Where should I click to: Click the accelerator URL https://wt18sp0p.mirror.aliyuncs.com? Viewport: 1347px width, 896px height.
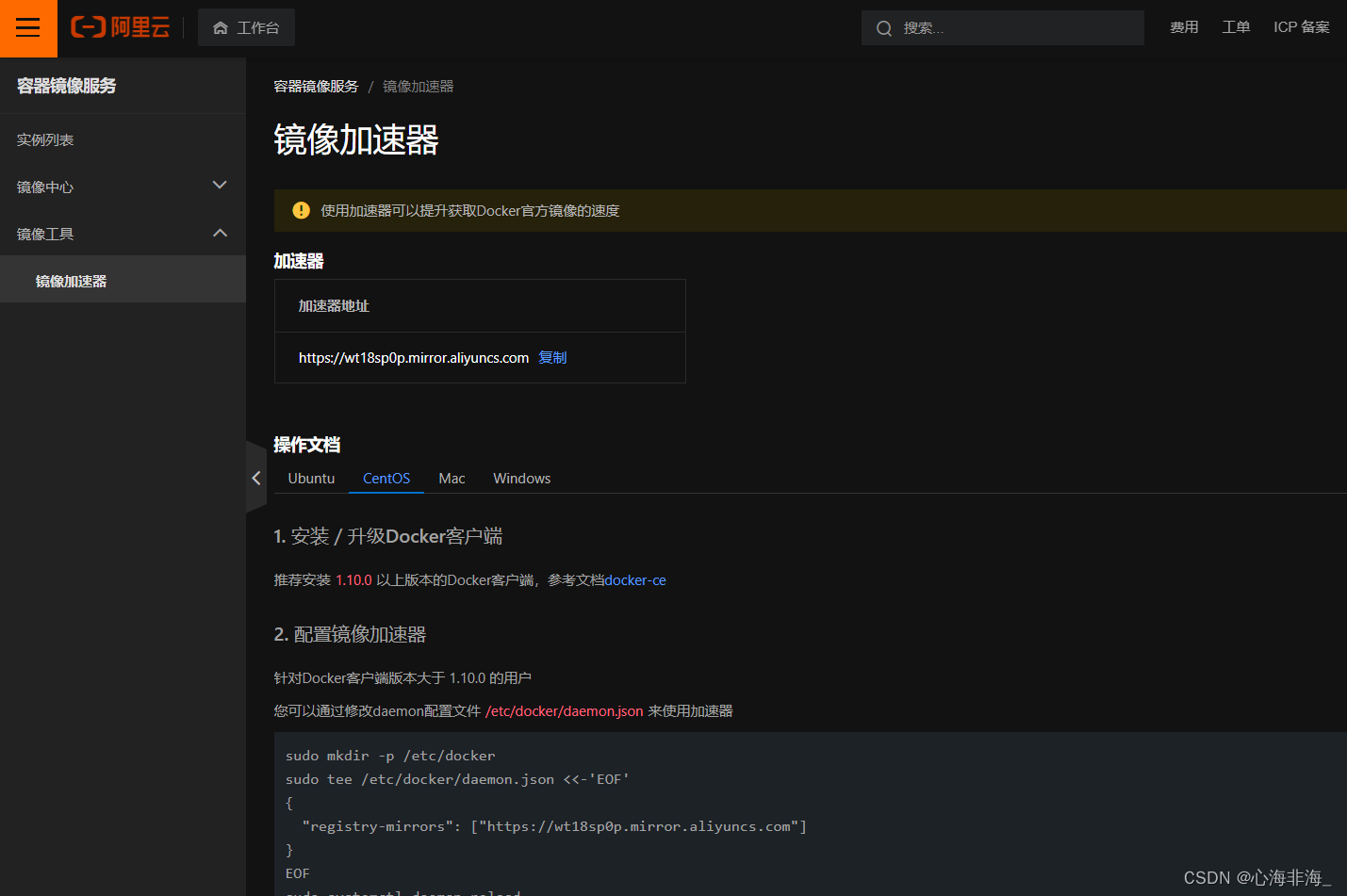point(414,358)
